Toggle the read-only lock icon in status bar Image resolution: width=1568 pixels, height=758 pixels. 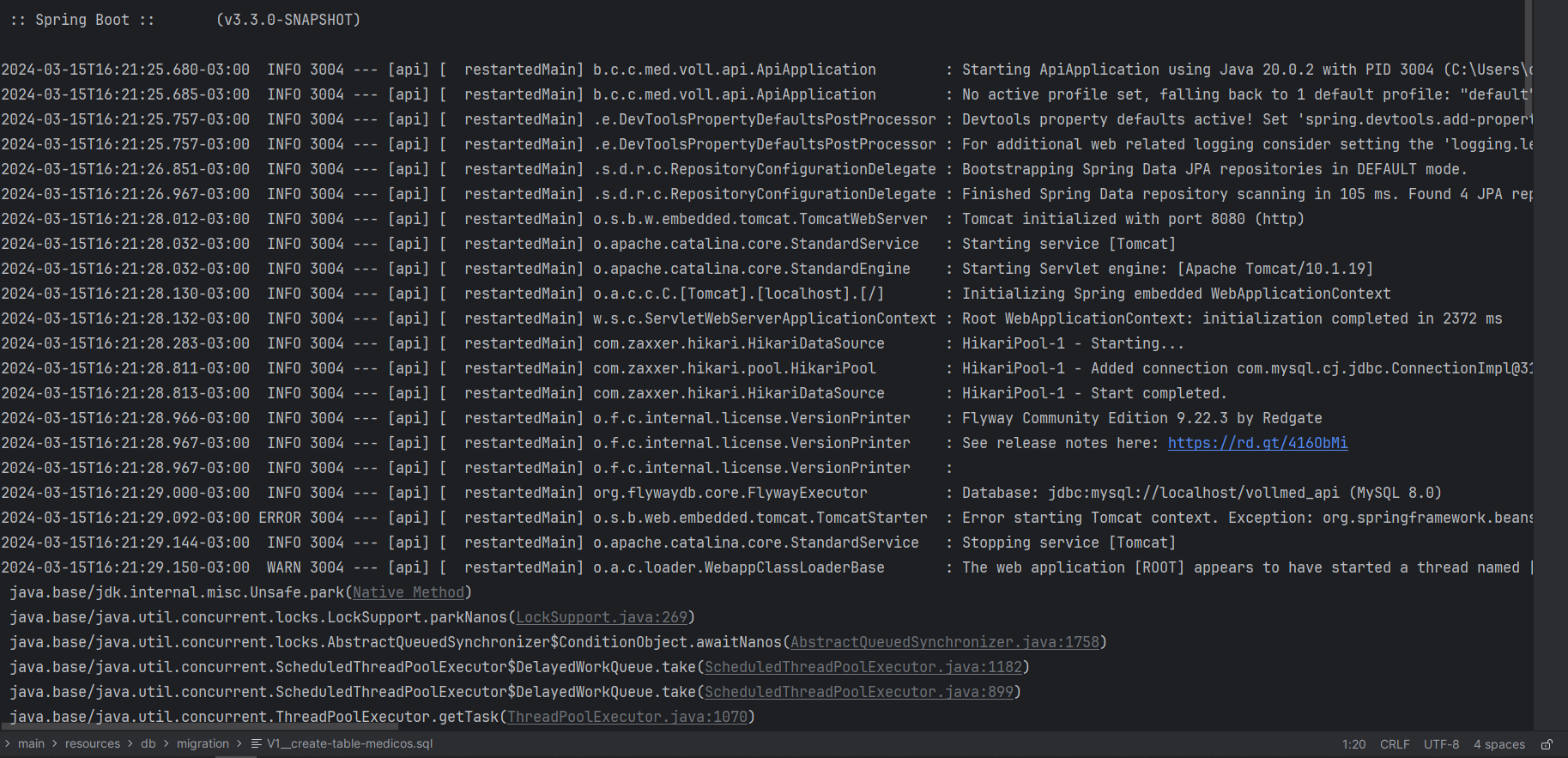coord(1547,744)
